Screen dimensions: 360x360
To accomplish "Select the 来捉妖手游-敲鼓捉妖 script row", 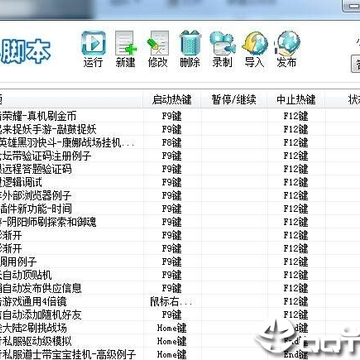I will point(180,129).
